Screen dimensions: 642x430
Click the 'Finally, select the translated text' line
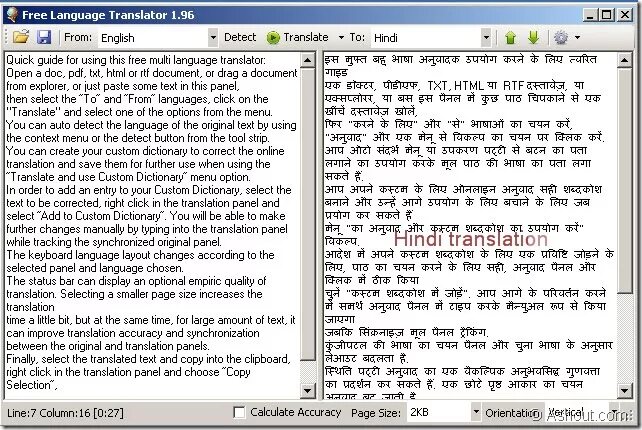pos(148,359)
